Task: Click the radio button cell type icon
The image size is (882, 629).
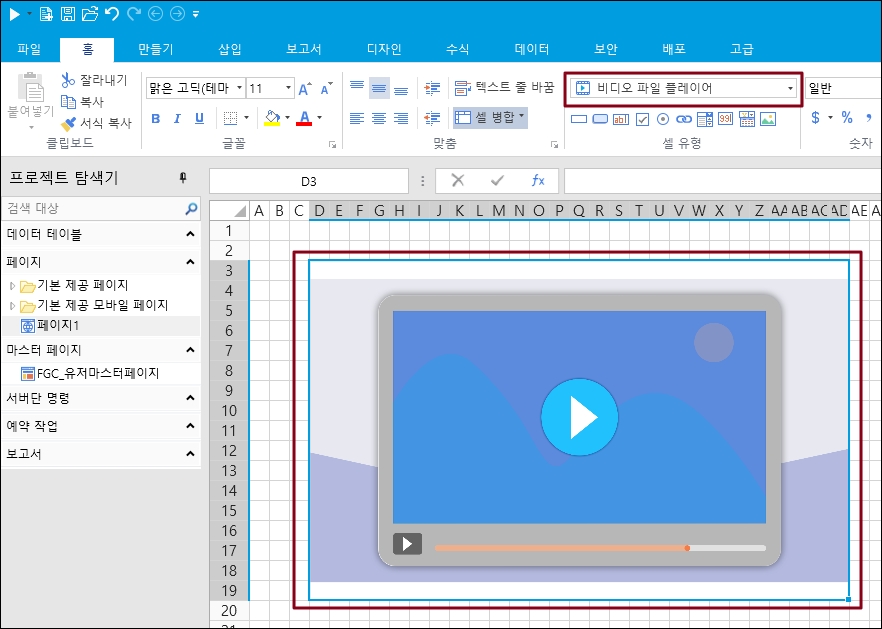Action: tap(663, 119)
